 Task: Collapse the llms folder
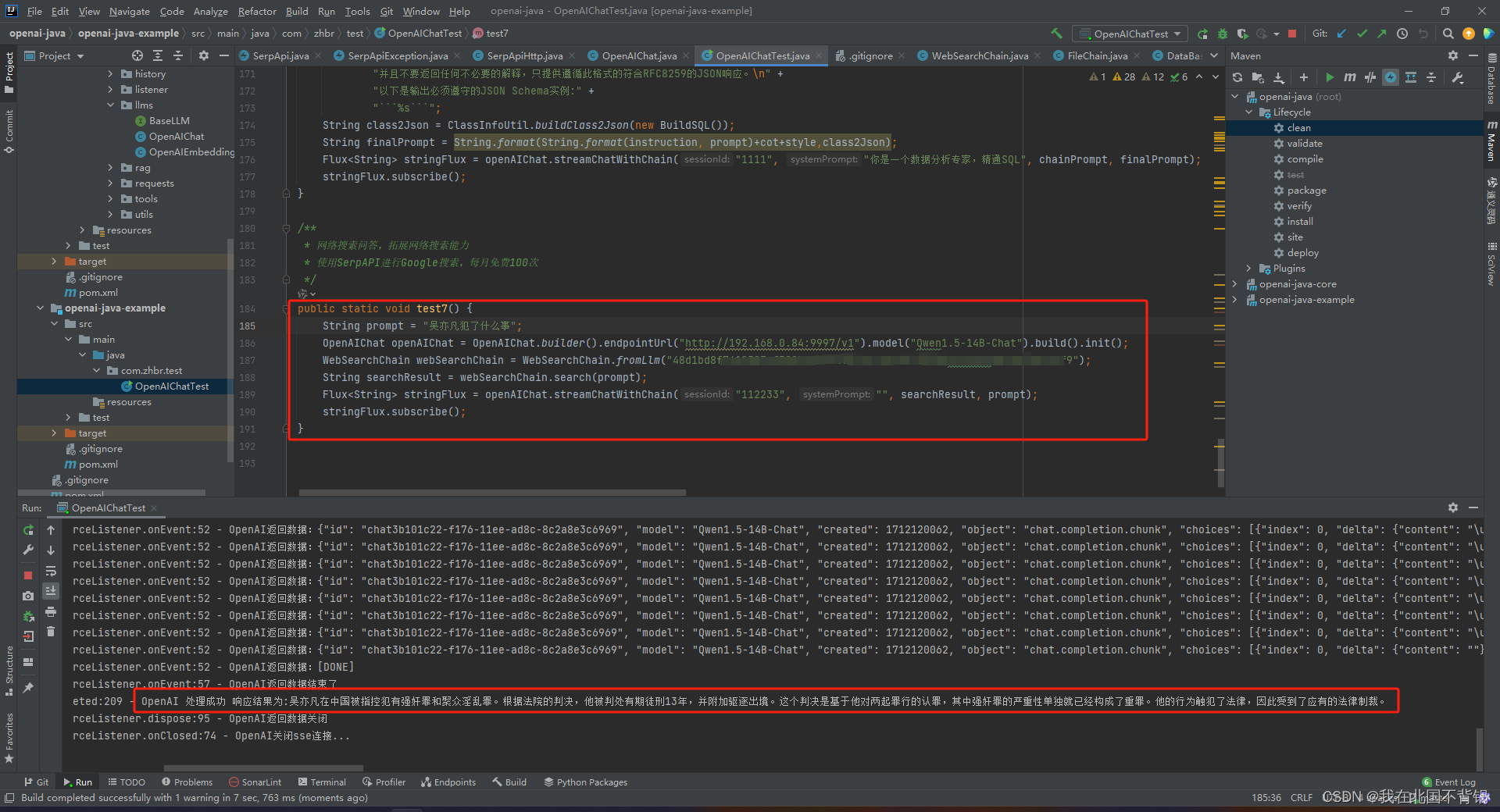click(x=110, y=105)
